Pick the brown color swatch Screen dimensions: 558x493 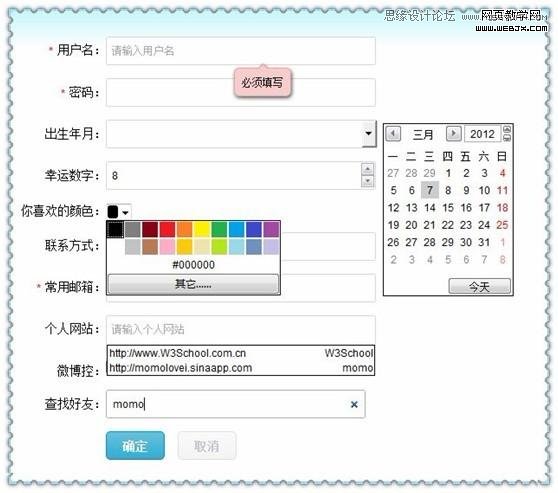point(150,247)
